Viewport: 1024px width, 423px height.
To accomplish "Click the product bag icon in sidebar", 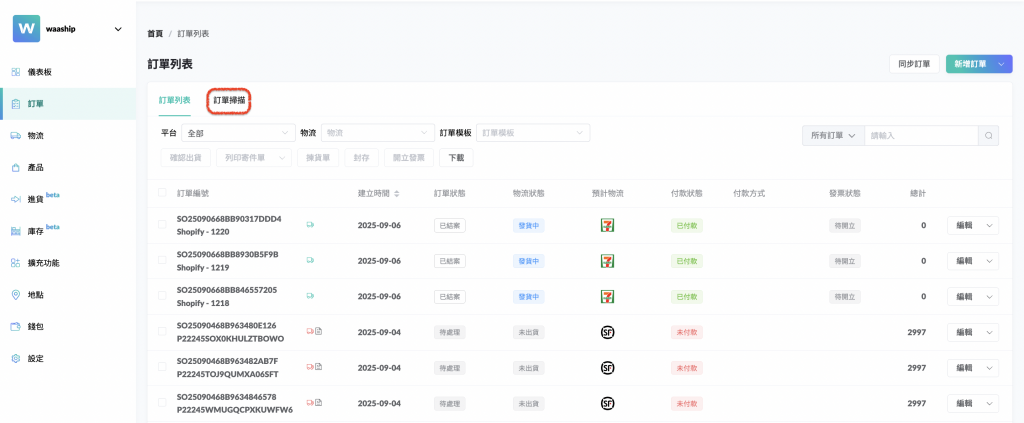I will (16, 167).
